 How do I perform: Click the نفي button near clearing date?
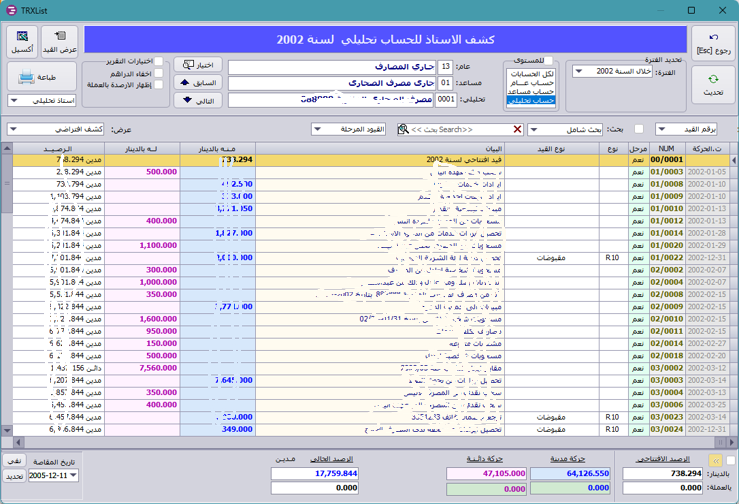14,461
